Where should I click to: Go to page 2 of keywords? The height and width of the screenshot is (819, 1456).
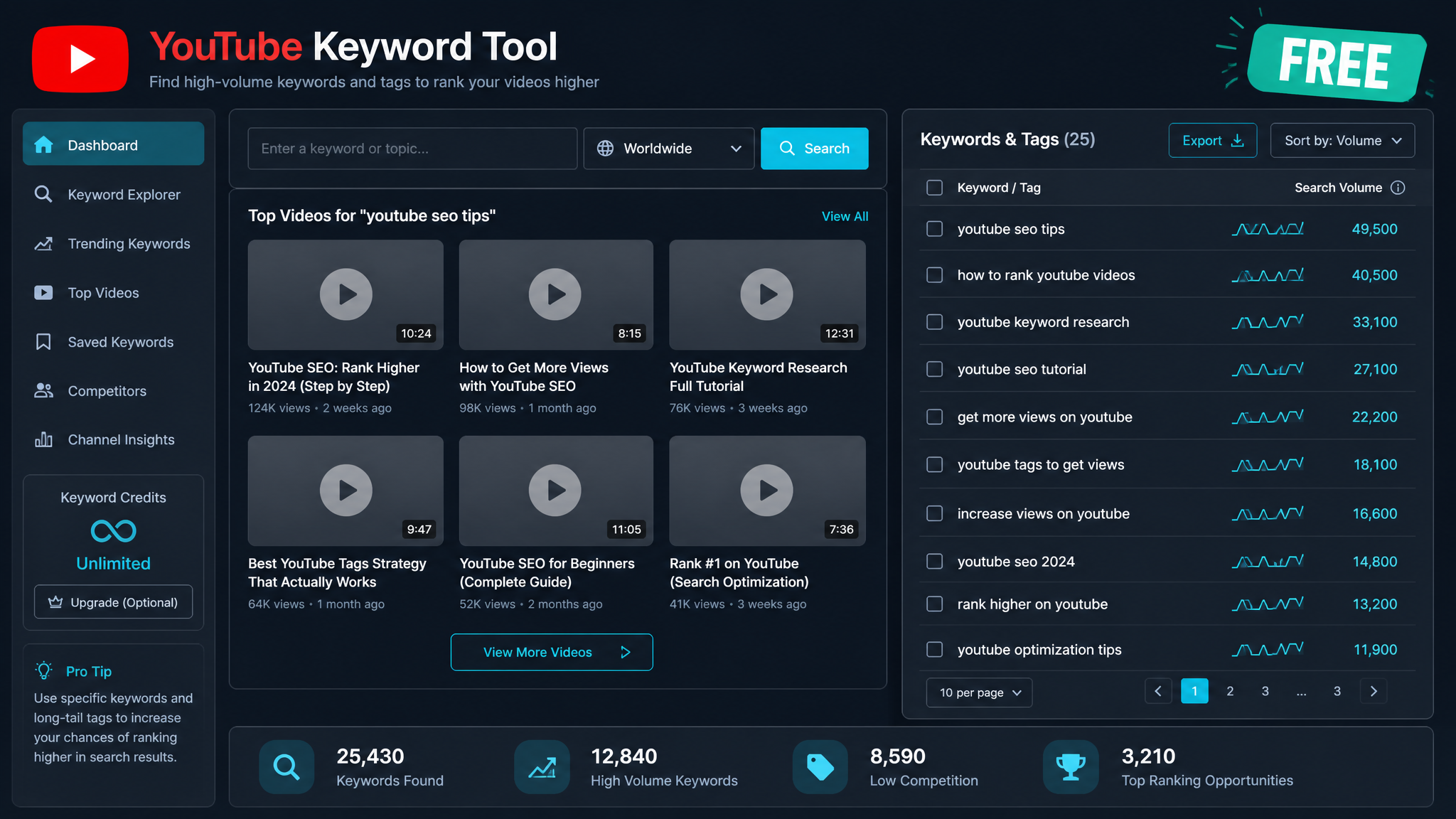1230,691
